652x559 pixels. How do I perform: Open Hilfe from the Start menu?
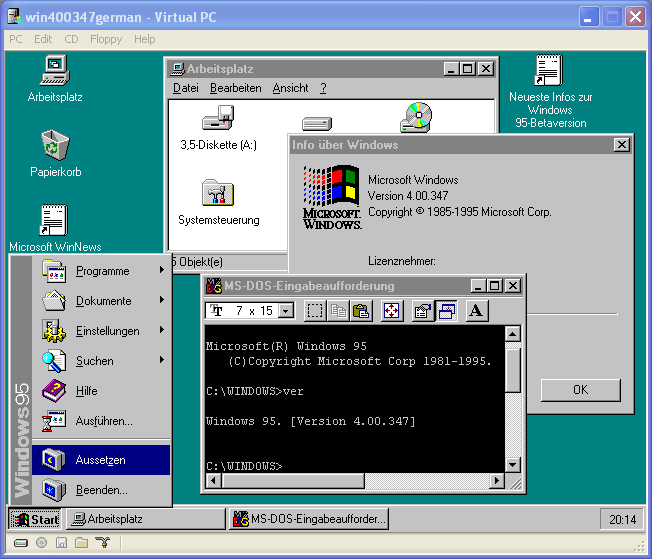coord(101,391)
